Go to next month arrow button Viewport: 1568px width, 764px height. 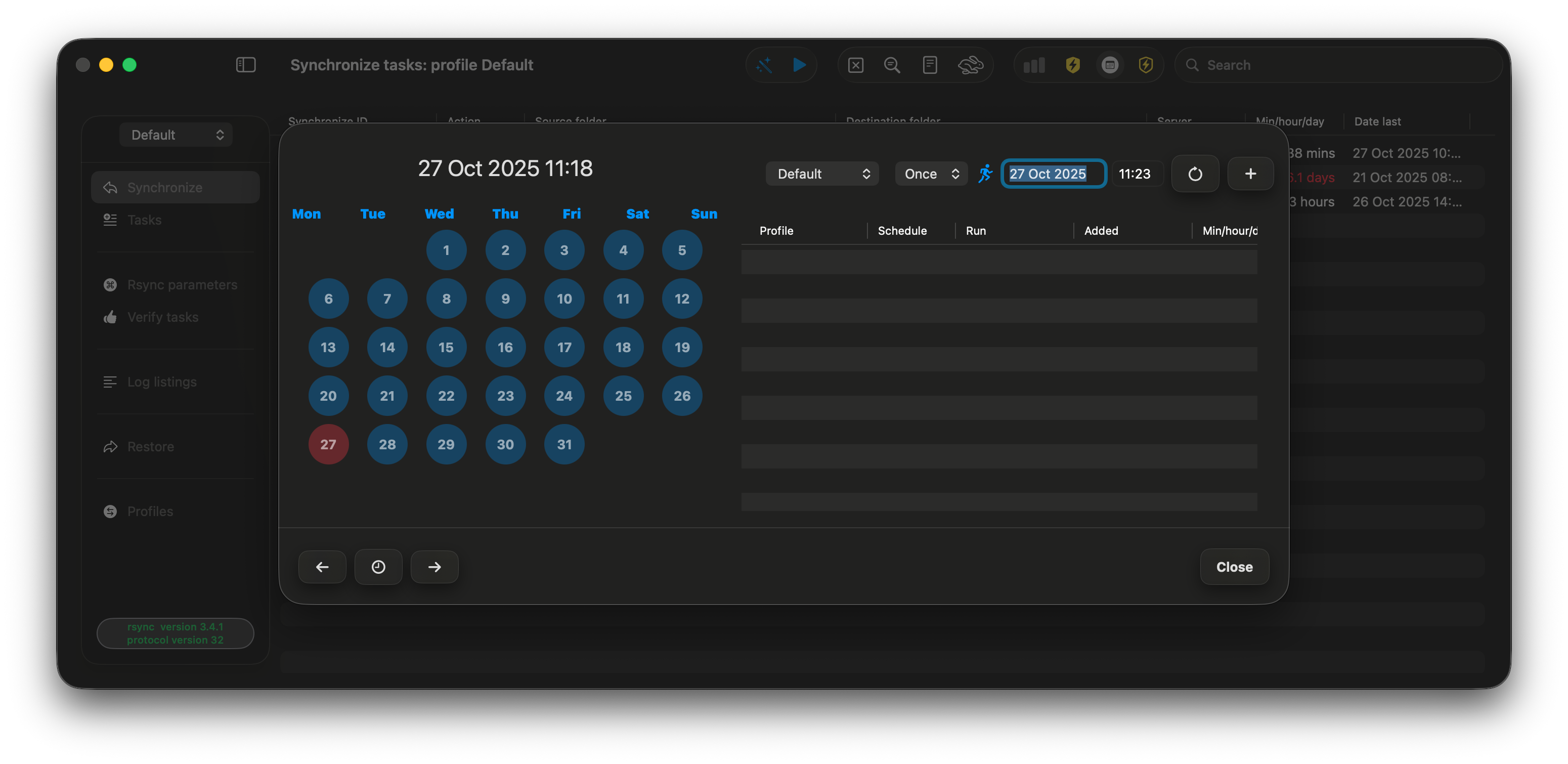pos(434,566)
